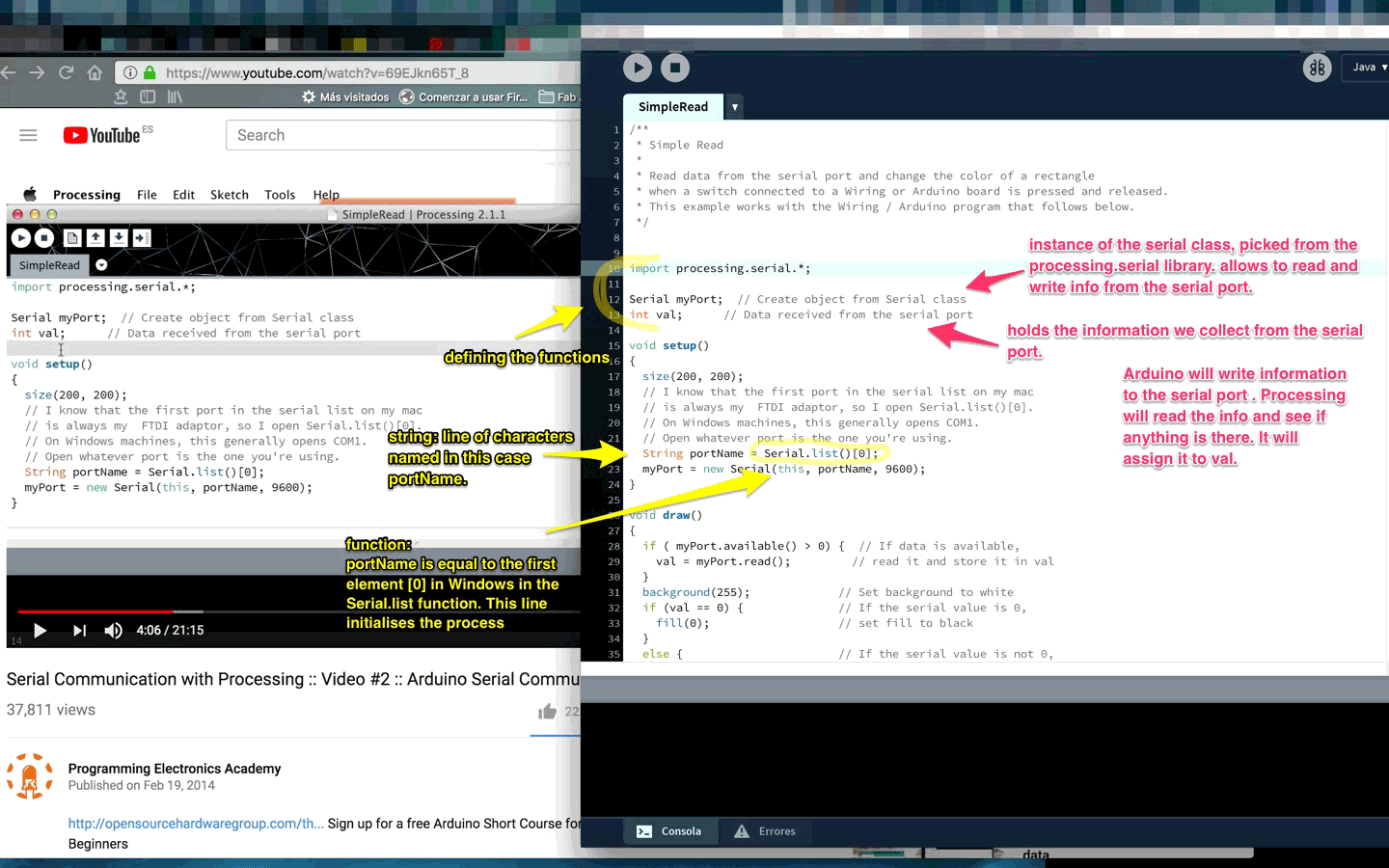Like the video with the thumbs up
The height and width of the screenshot is (868, 1389).
(x=548, y=712)
